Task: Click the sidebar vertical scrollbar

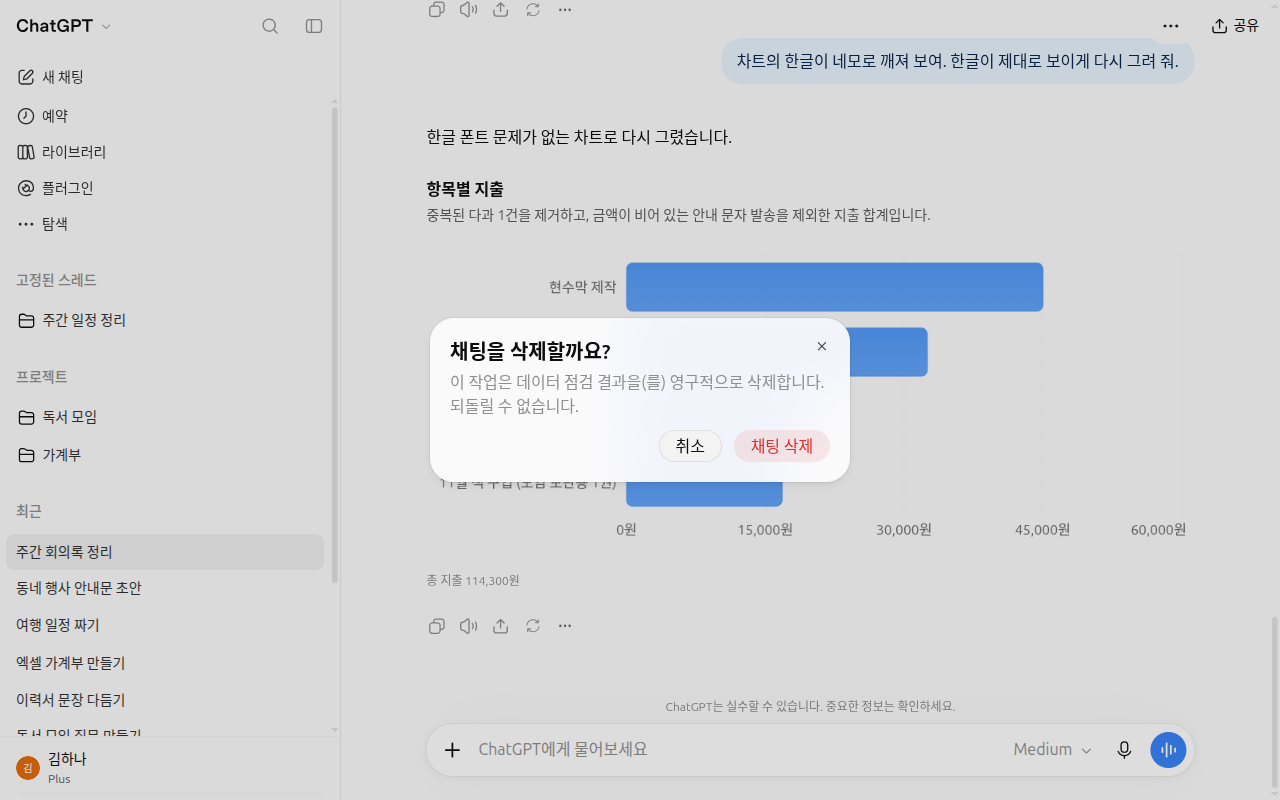Action: (335, 343)
